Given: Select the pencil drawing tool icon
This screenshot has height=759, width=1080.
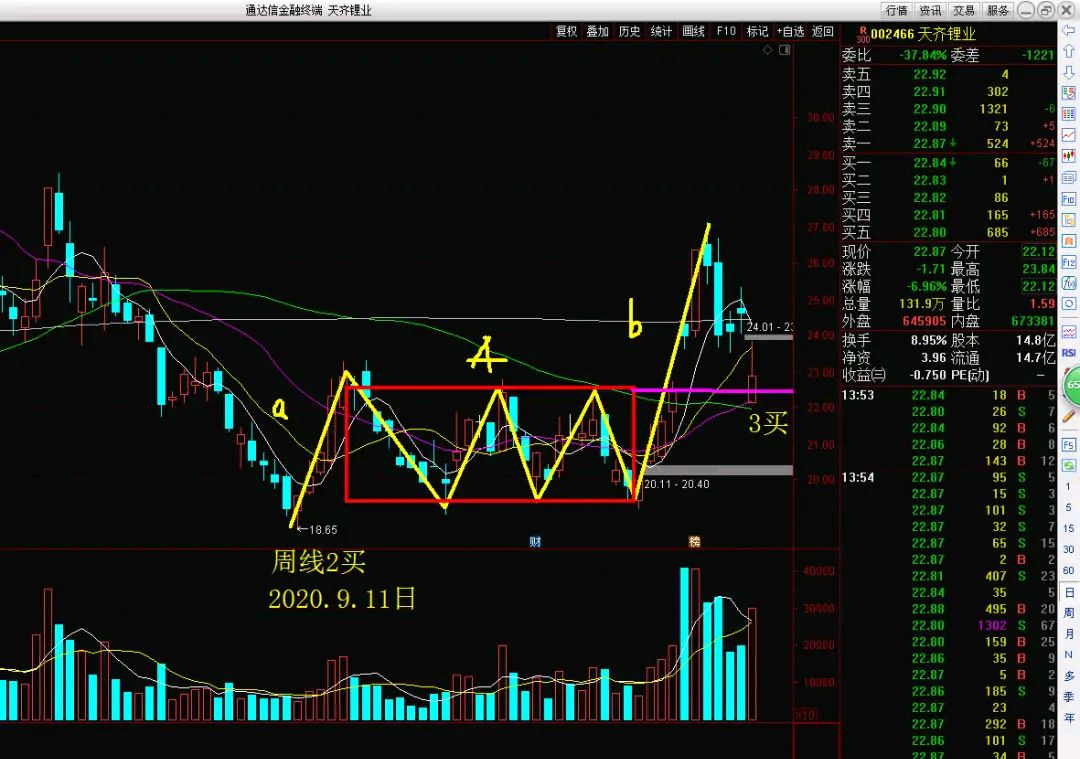Looking at the screenshot, I should (x=1069, y=417).
